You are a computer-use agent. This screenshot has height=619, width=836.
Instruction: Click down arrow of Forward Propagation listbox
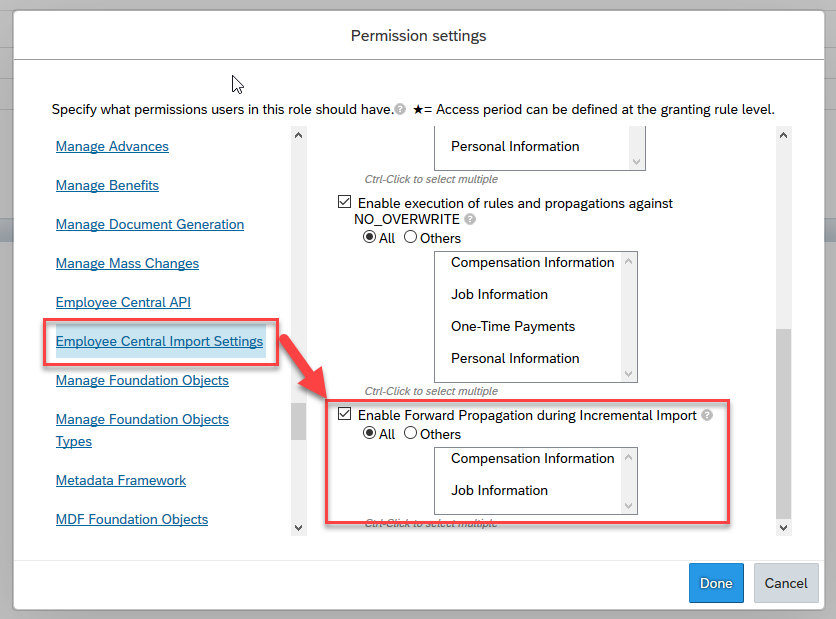click(x=629, y=505)
